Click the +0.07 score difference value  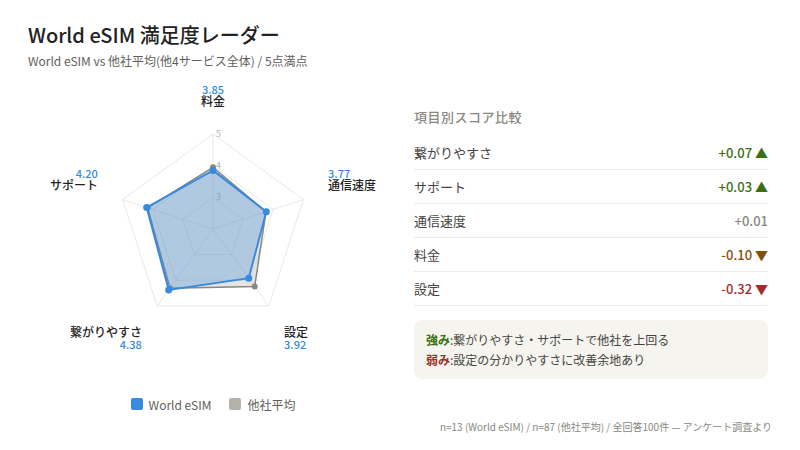(x=734, y=154)
